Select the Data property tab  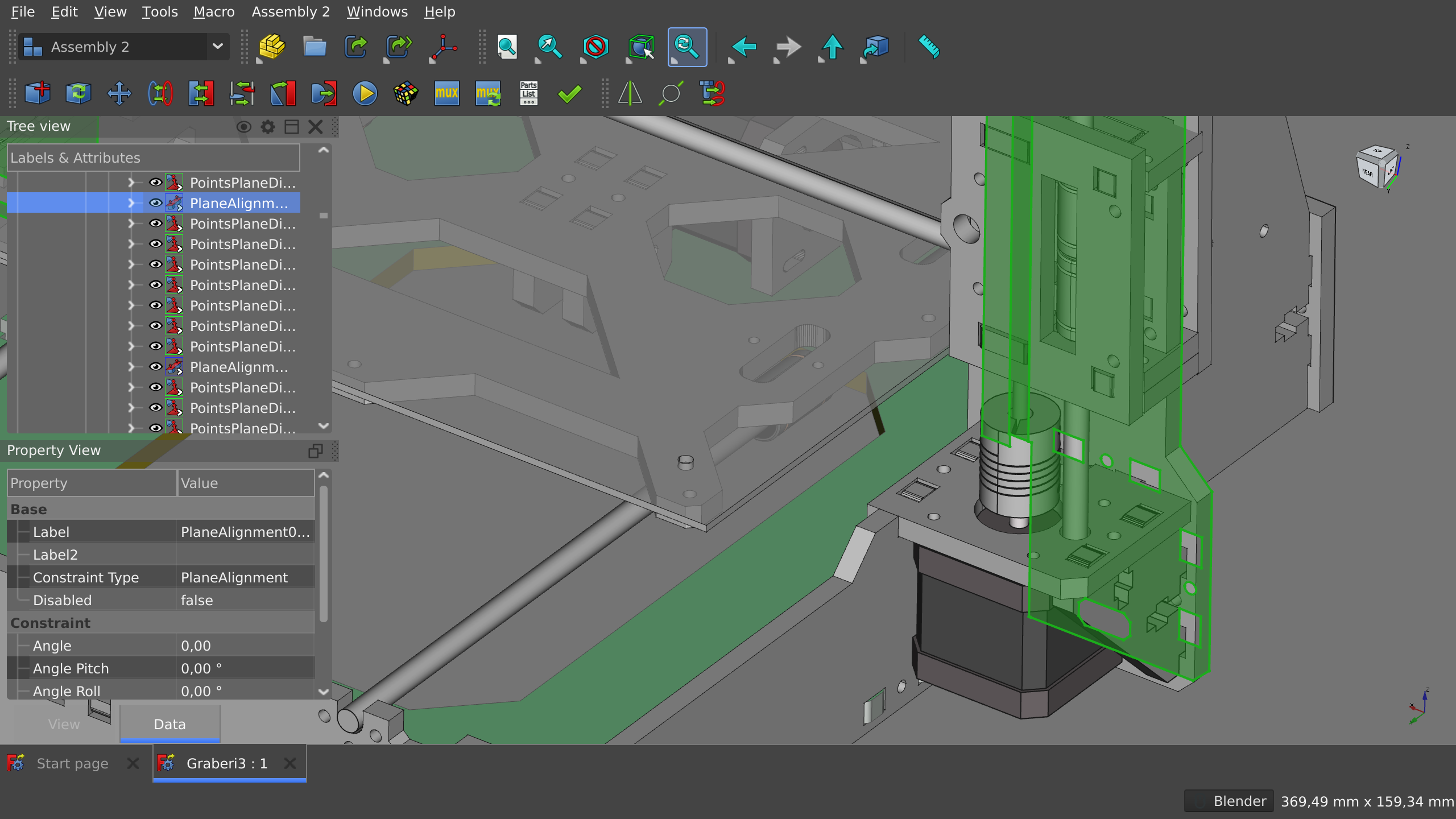tap(170, 724)
